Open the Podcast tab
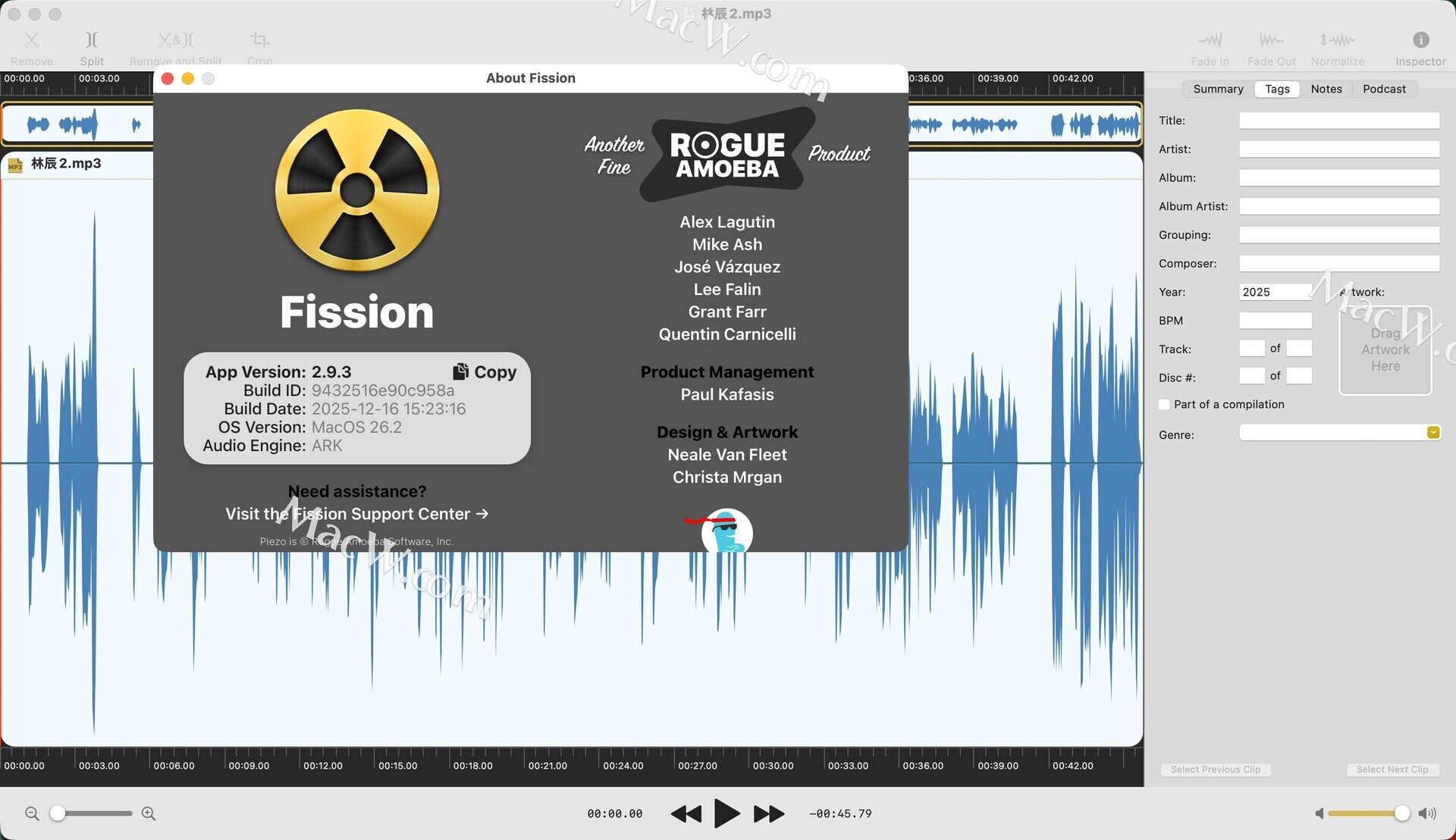The height and width of the screenshot is (840, 1456). 1384,89
